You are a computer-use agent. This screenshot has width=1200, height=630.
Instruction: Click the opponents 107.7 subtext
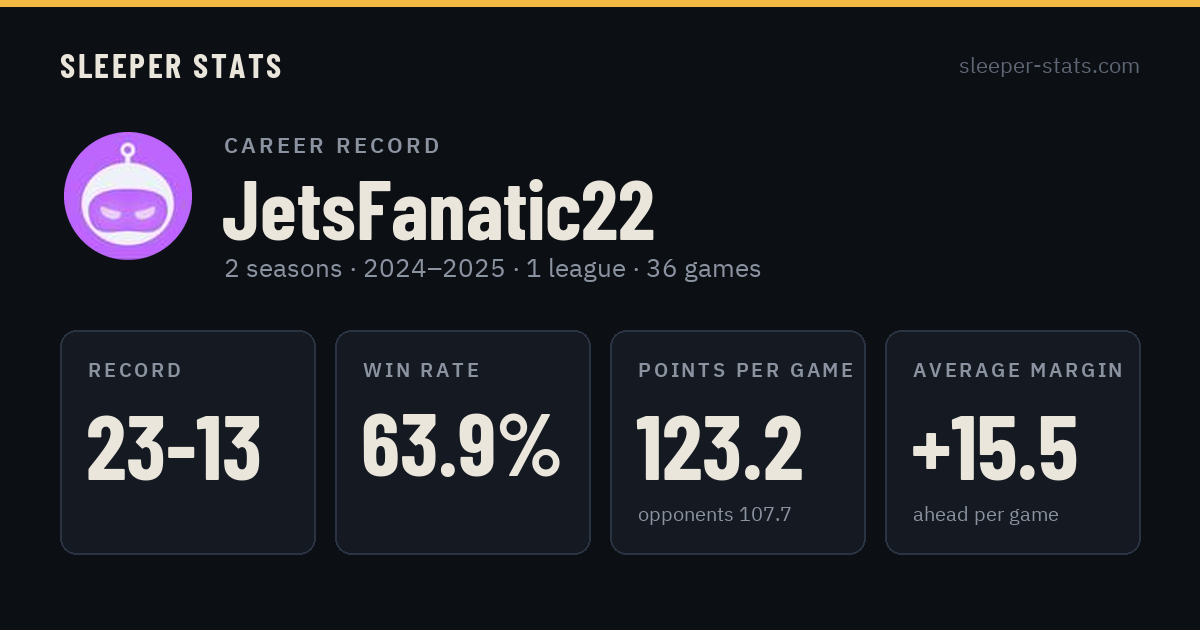tap(715, 515)
